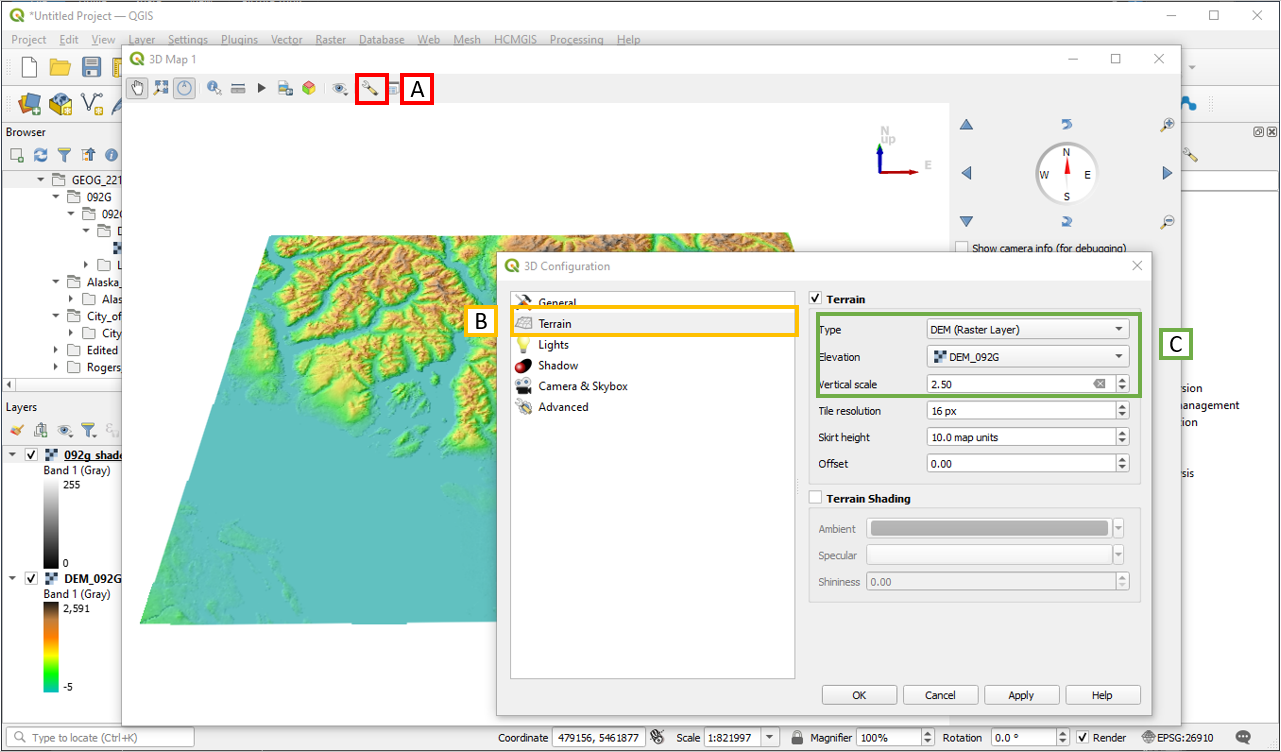Toggle the Show camera info checkbox
This screenshot has width=1281, height=752.
click(962, 248)
